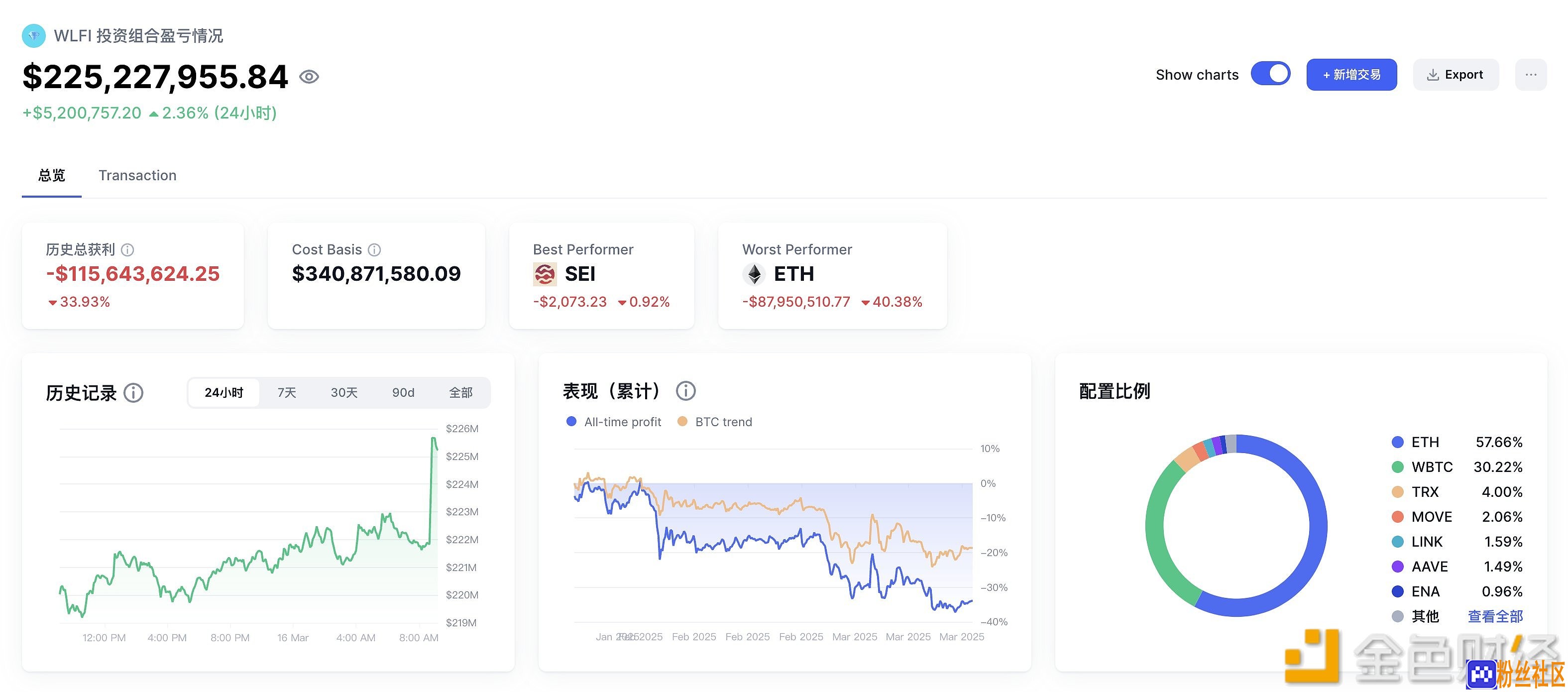Click the 16 Mar axis label
This screenshot has width=1568, height=692.
[x=293, y=638]
